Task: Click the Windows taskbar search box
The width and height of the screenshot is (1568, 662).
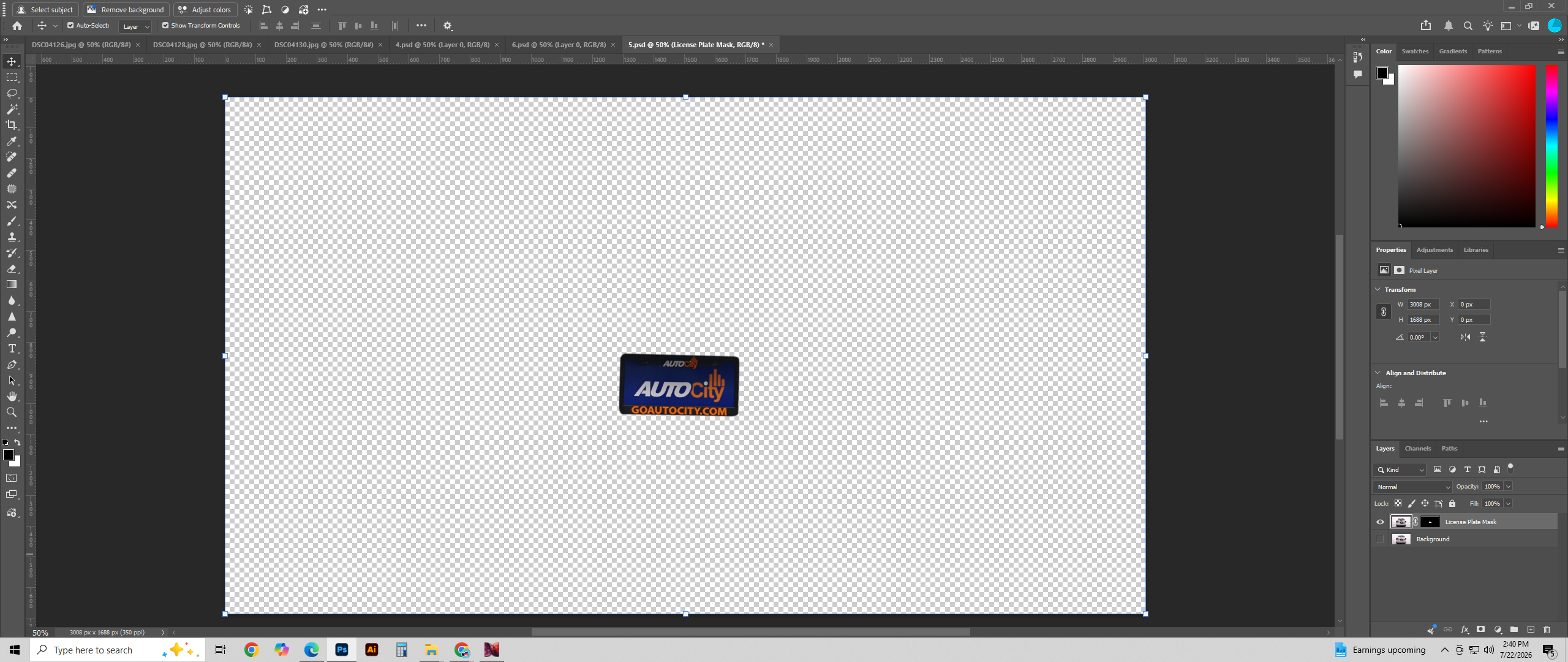Action: click(x=116, y=650)
